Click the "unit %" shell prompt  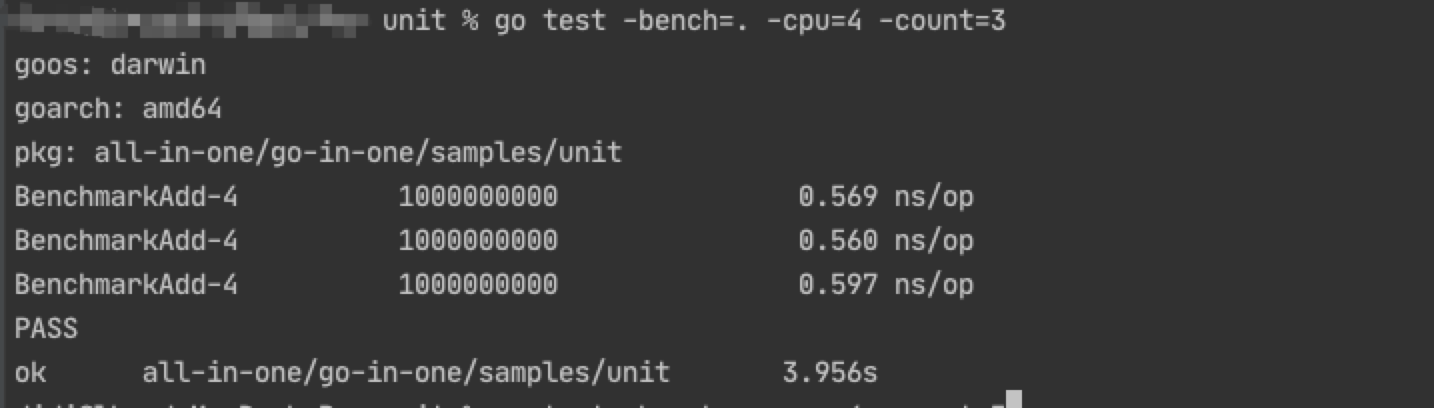pyautogui.click(x=429, y=22)
